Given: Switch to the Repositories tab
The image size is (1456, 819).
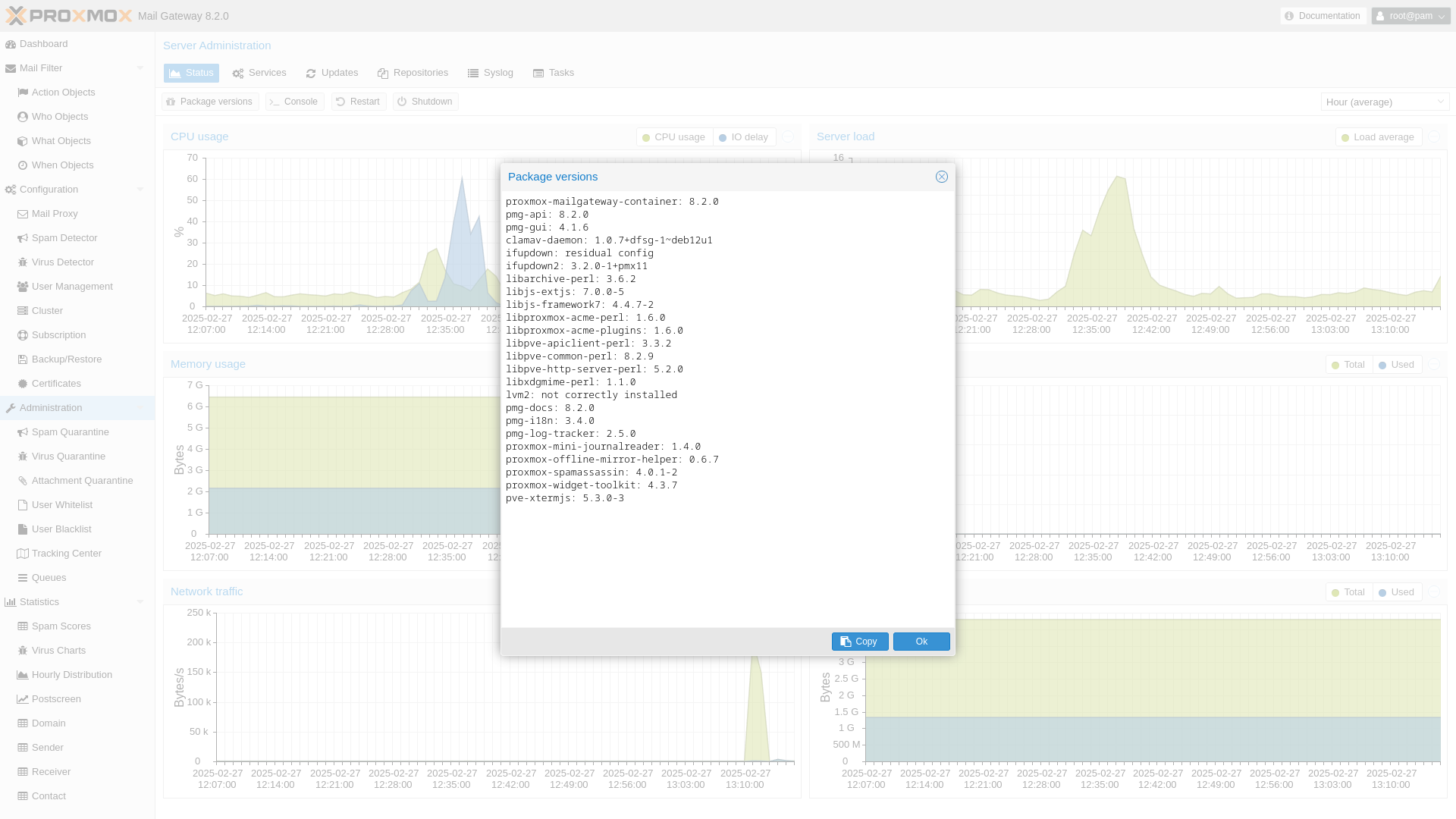Looking at the screenshot, I should pos(413,73).
